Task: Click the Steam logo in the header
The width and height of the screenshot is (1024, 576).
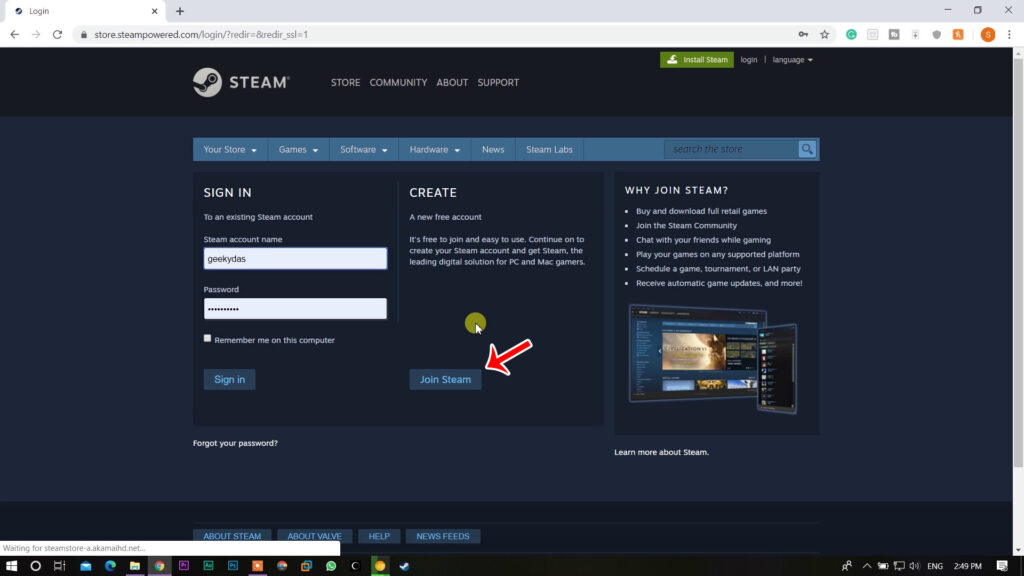Action: tap(241, 82)
